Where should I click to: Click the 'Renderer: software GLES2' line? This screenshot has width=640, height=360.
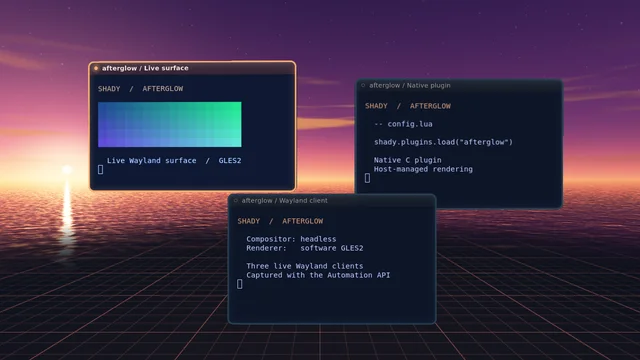pos(304,248)
